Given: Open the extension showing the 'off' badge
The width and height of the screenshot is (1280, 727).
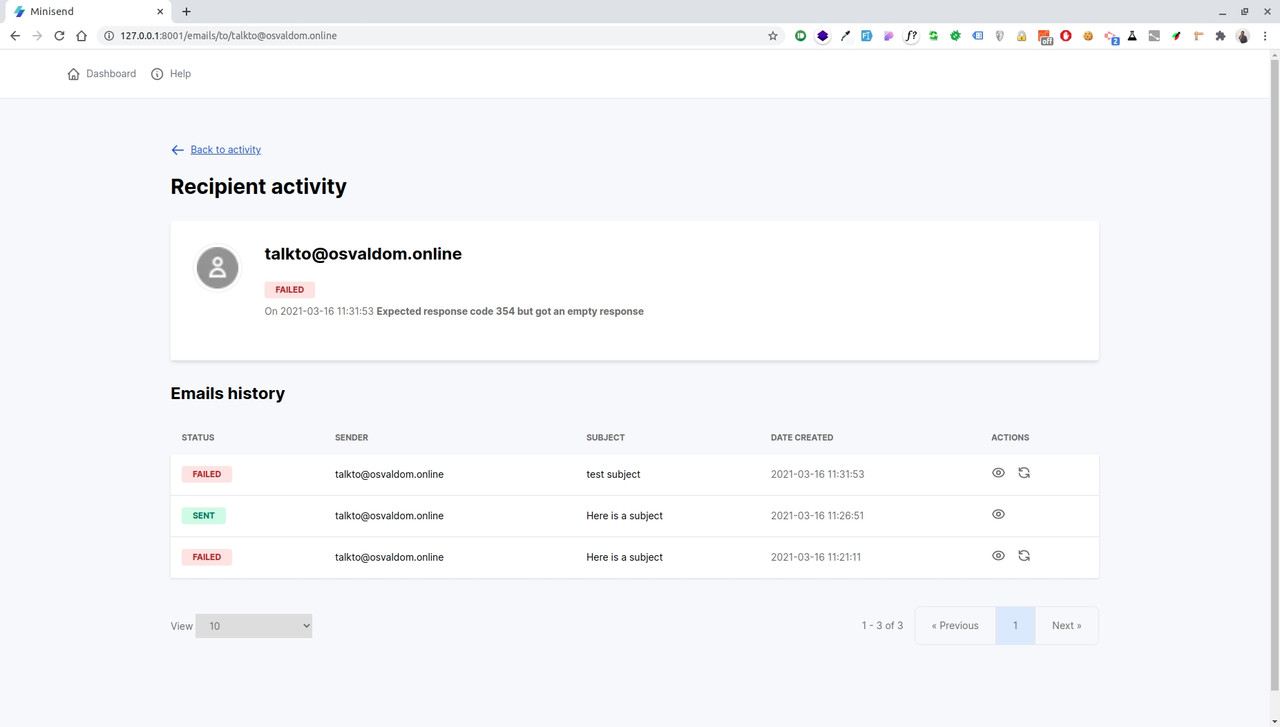Looking at the screenshot, I should pyautogui.click(x=1044, y=36).
